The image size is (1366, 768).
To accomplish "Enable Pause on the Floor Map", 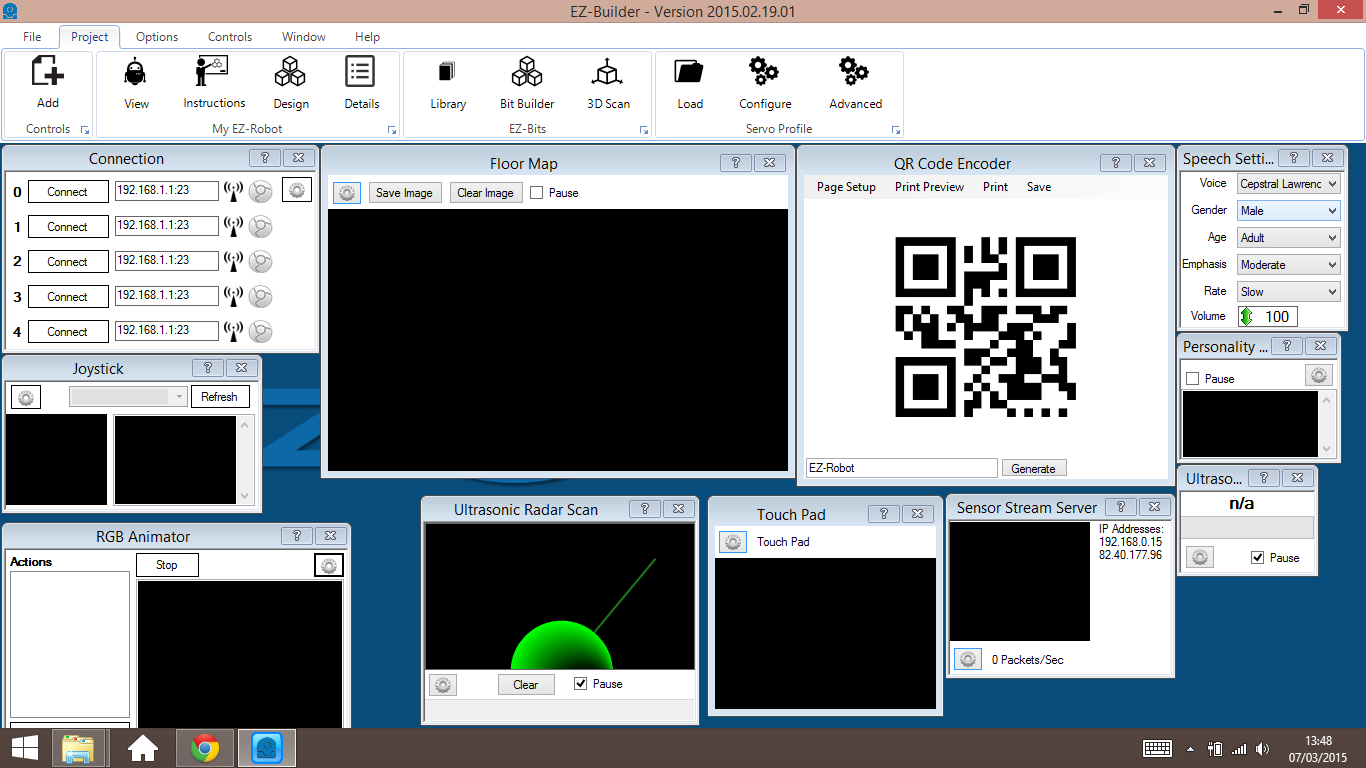I will click(x=536, y=192).
